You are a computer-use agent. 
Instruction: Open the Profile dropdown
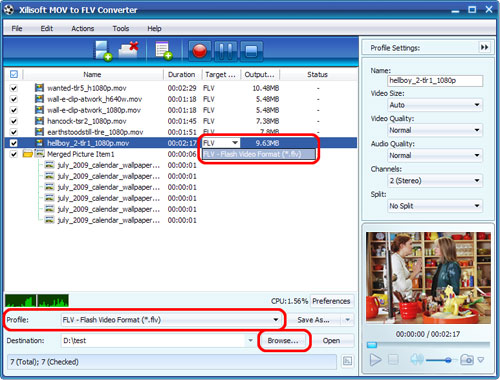point(171,320)
